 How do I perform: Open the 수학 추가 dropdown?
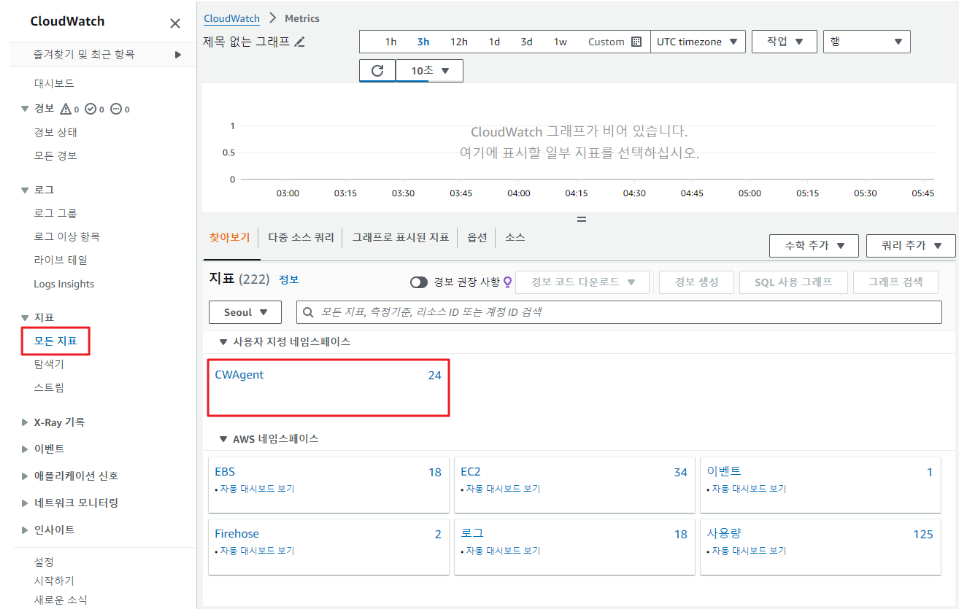(x=813, y=245)
